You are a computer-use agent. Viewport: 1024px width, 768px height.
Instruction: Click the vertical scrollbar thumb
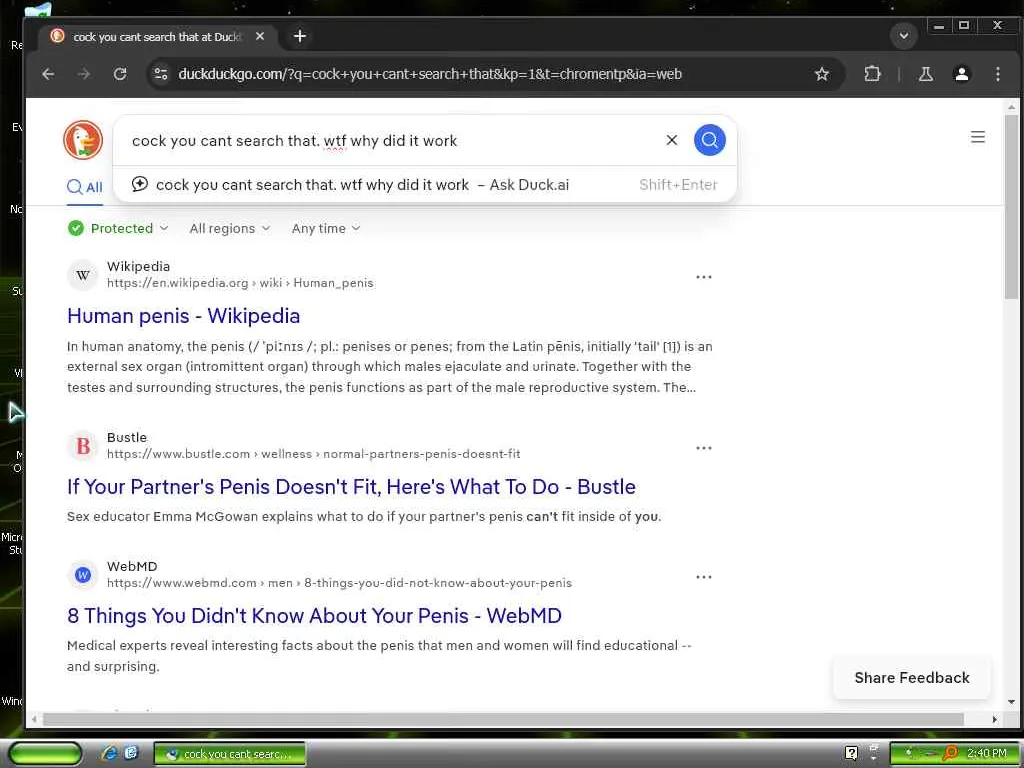1011,206
